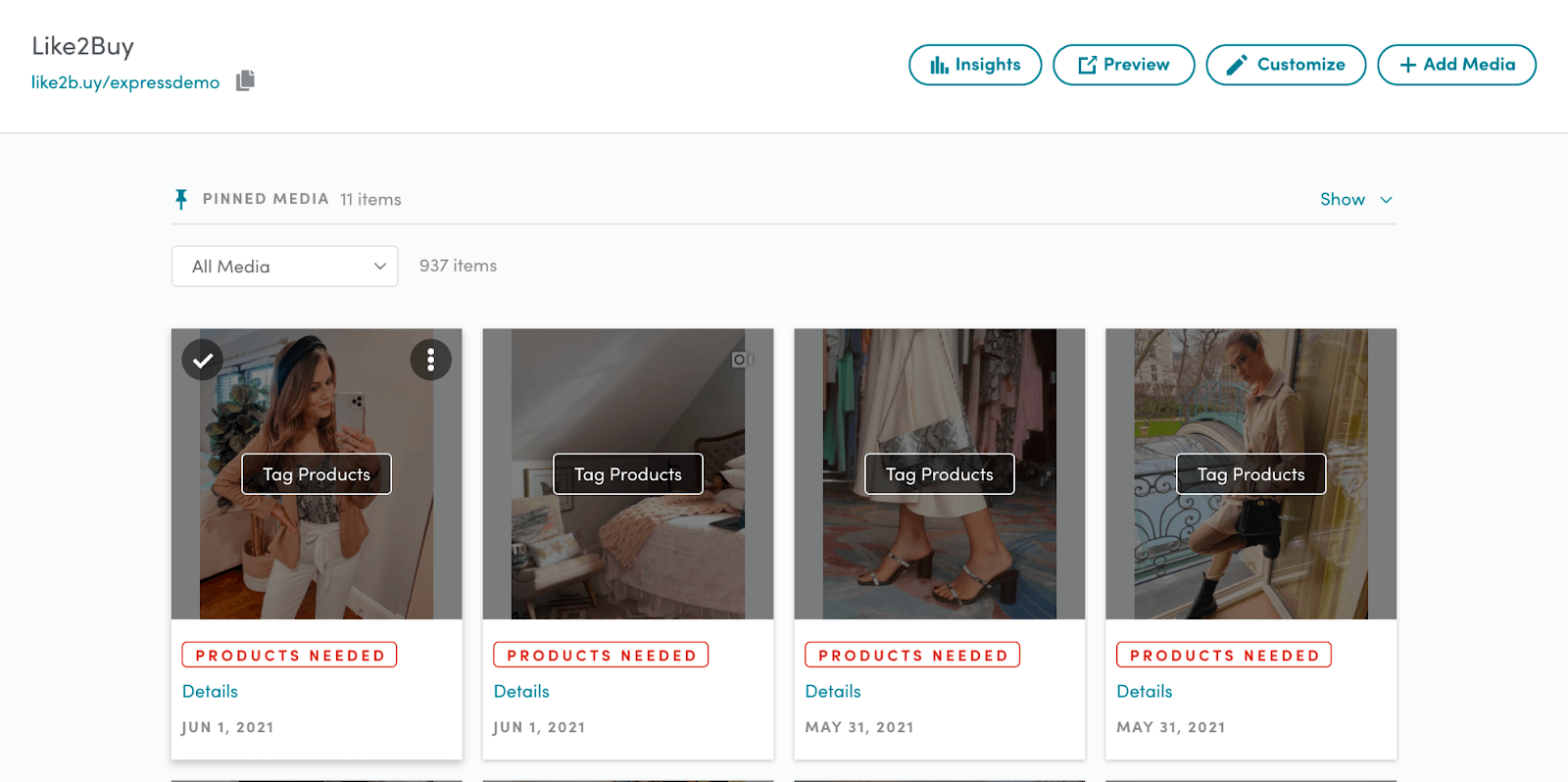Screen dimensions: 1568x782
Task: Click the pencil icon in Customize
Action: pos(1237,65)
